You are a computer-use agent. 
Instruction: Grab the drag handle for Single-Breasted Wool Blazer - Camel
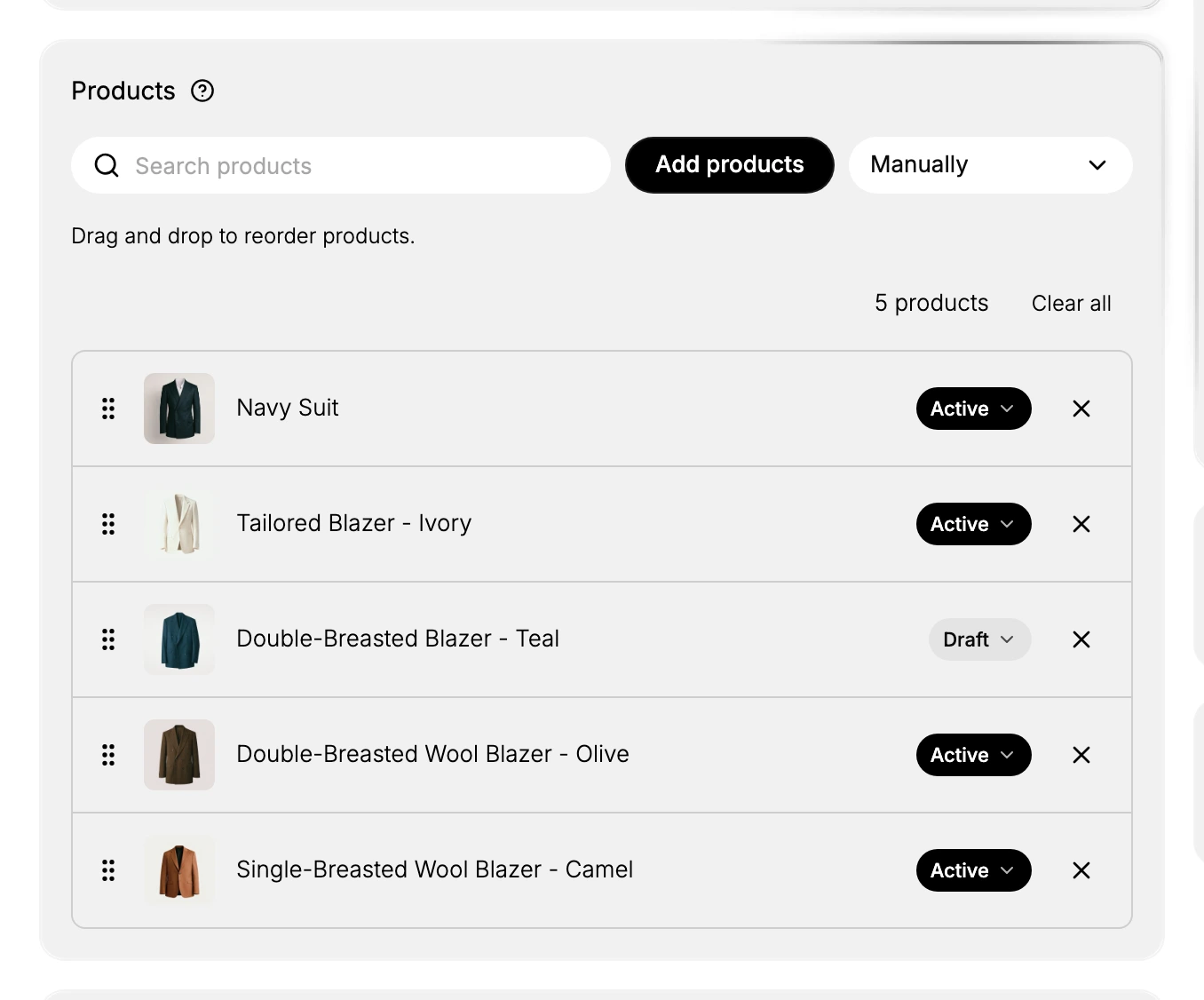[x=108, y=870]
